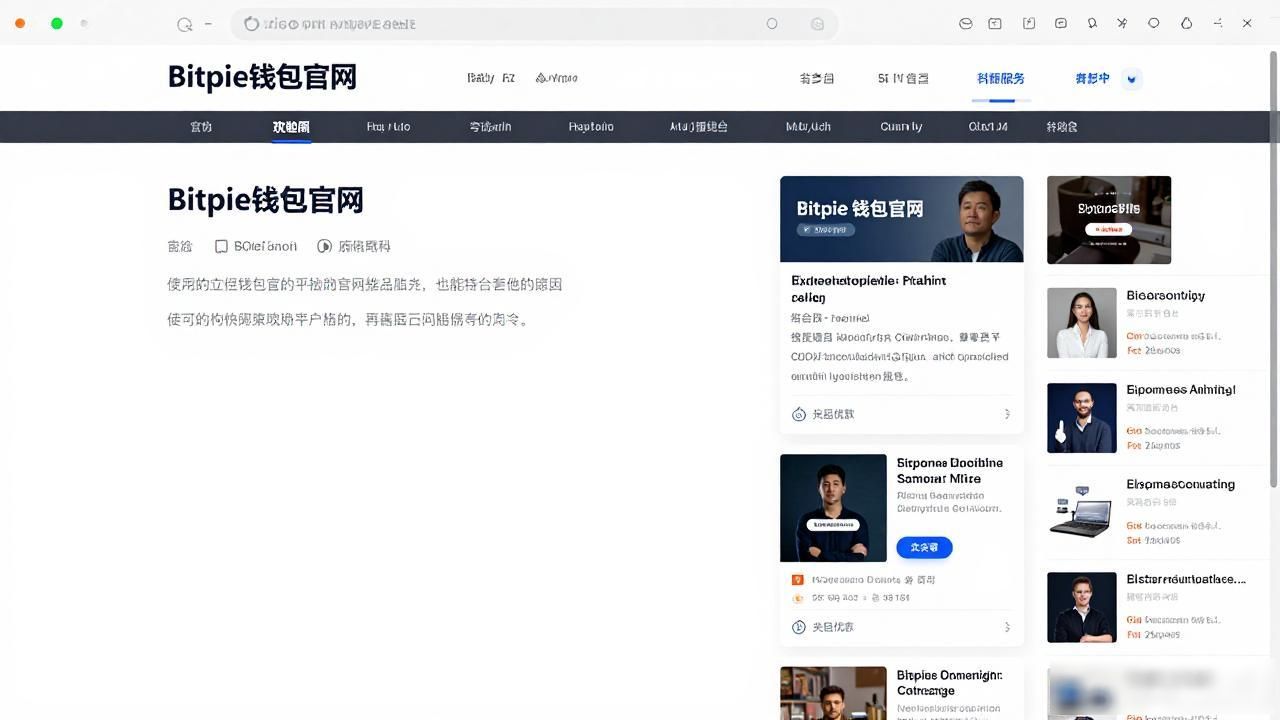
Task: Click the laptop image beside Eispomaecoouating
Action: click(x=1082, y=512)
